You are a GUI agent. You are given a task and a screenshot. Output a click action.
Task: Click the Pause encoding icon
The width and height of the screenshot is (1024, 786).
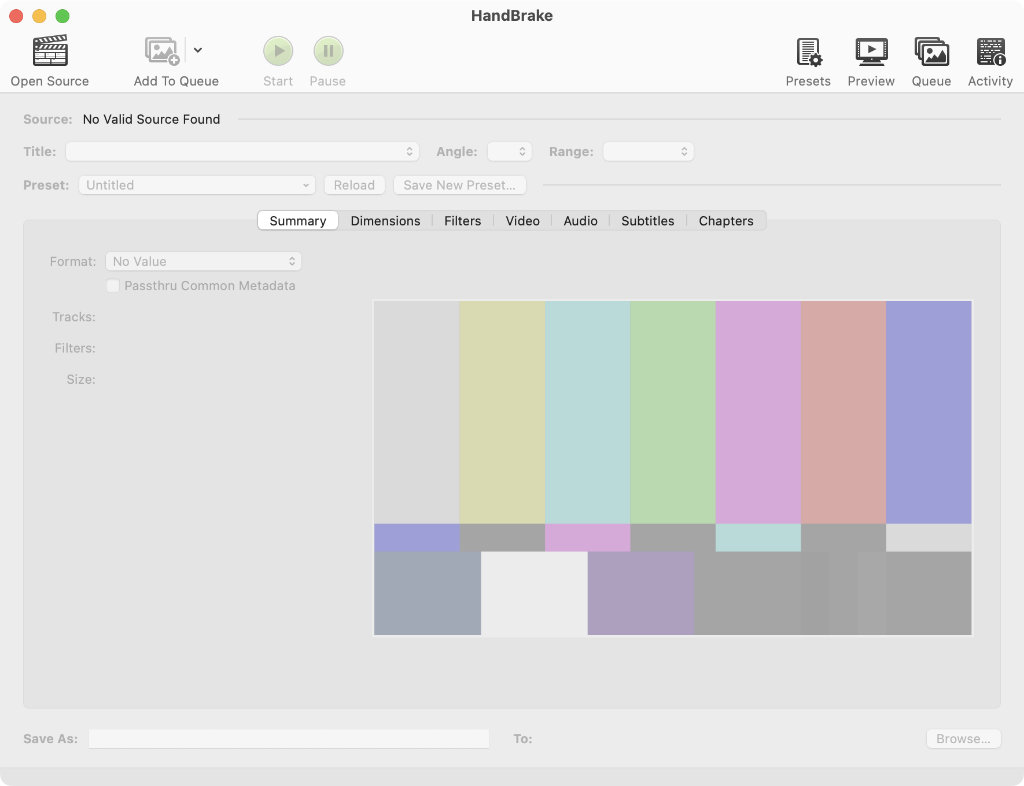pos(328,51)
